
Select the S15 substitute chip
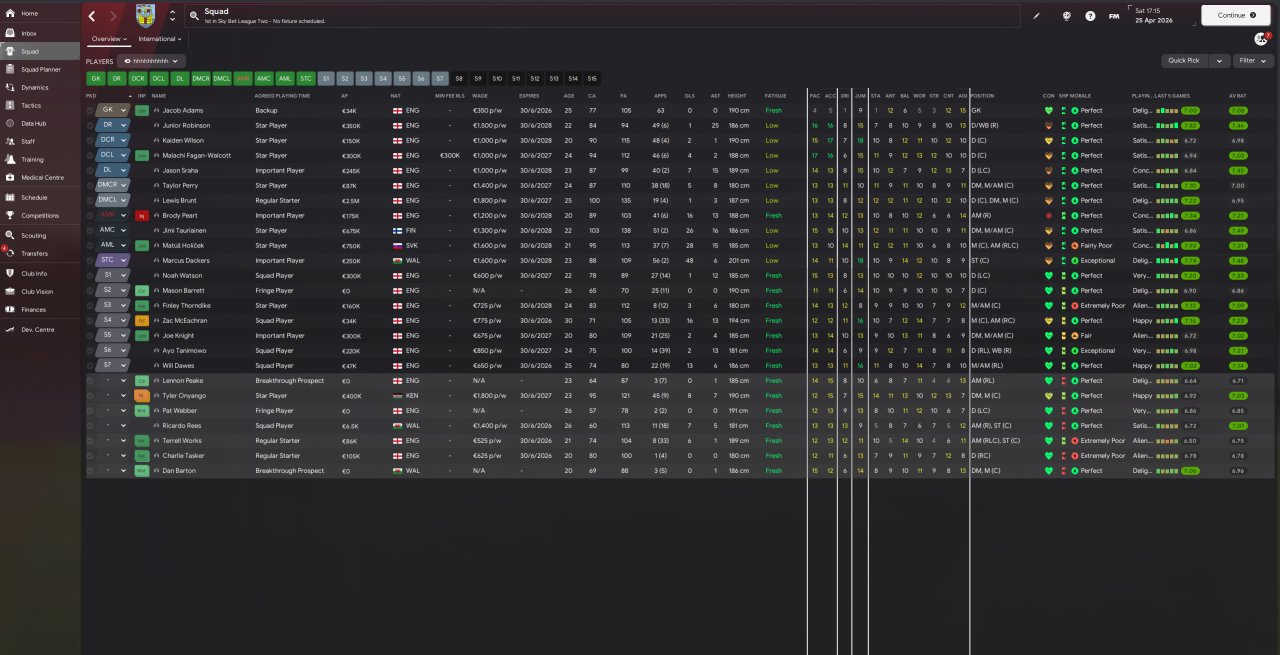[592, 78]
